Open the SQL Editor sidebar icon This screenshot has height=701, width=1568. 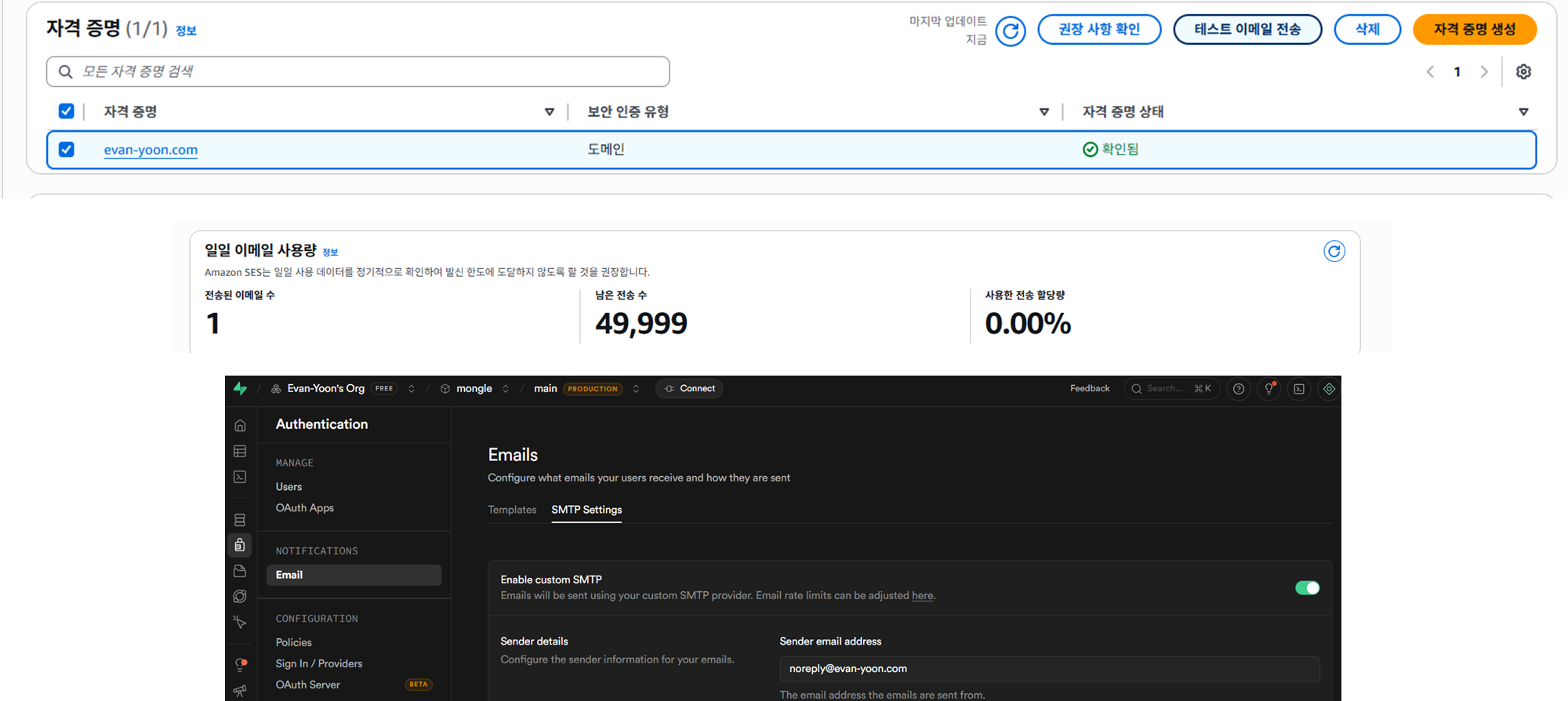tap(240, 477)
